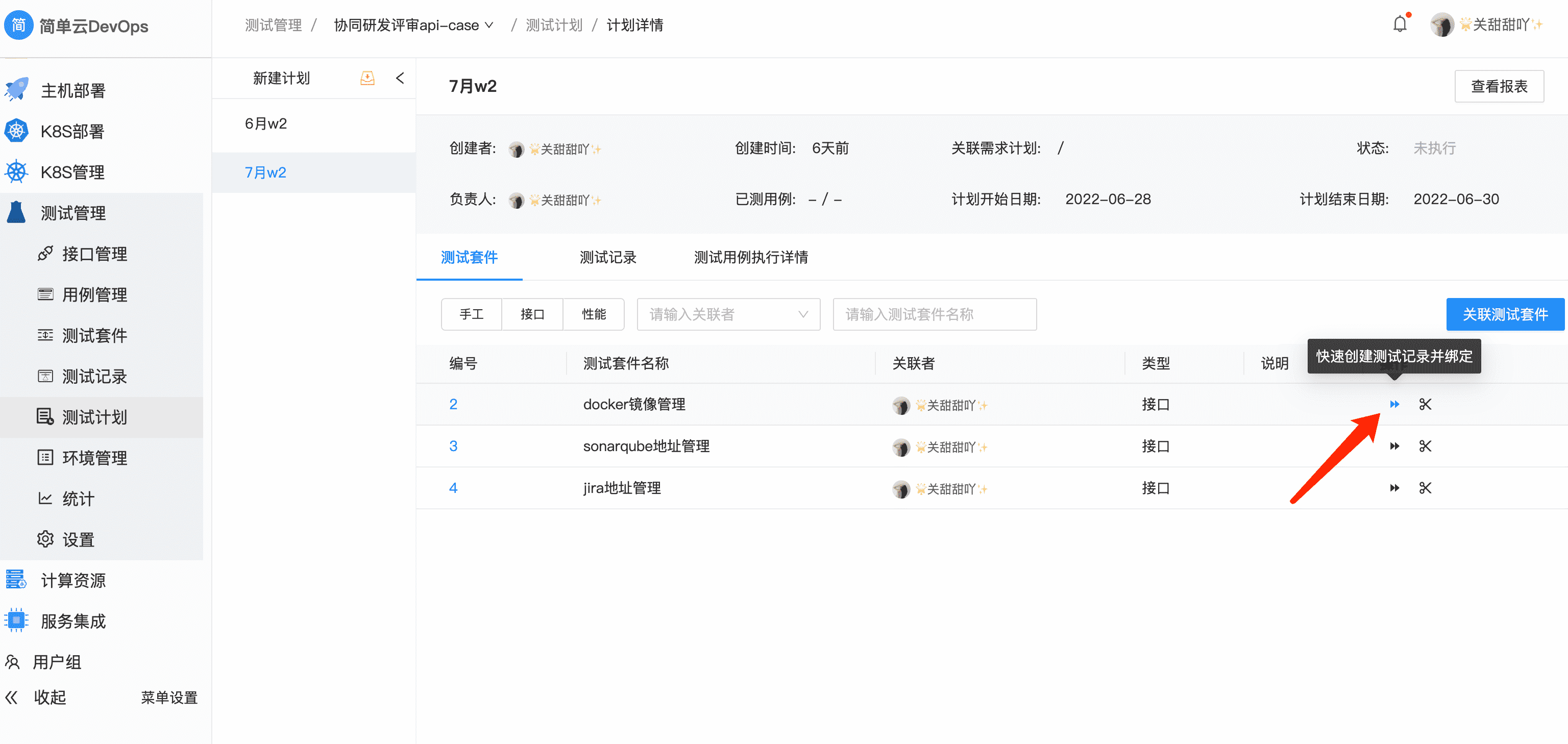The width and height of the screenshot is (1568, 744).
Task: Click the 请输入测试套件名称 search field
Action: point(935,314)
